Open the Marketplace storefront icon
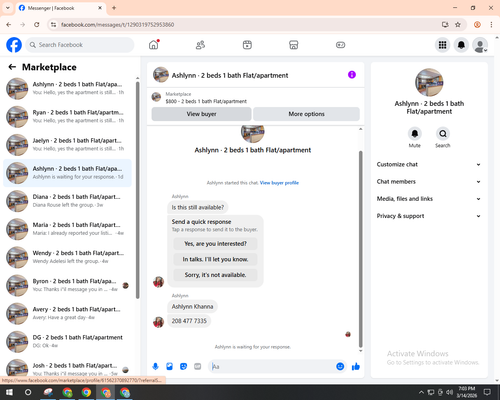 coord(294,45)
